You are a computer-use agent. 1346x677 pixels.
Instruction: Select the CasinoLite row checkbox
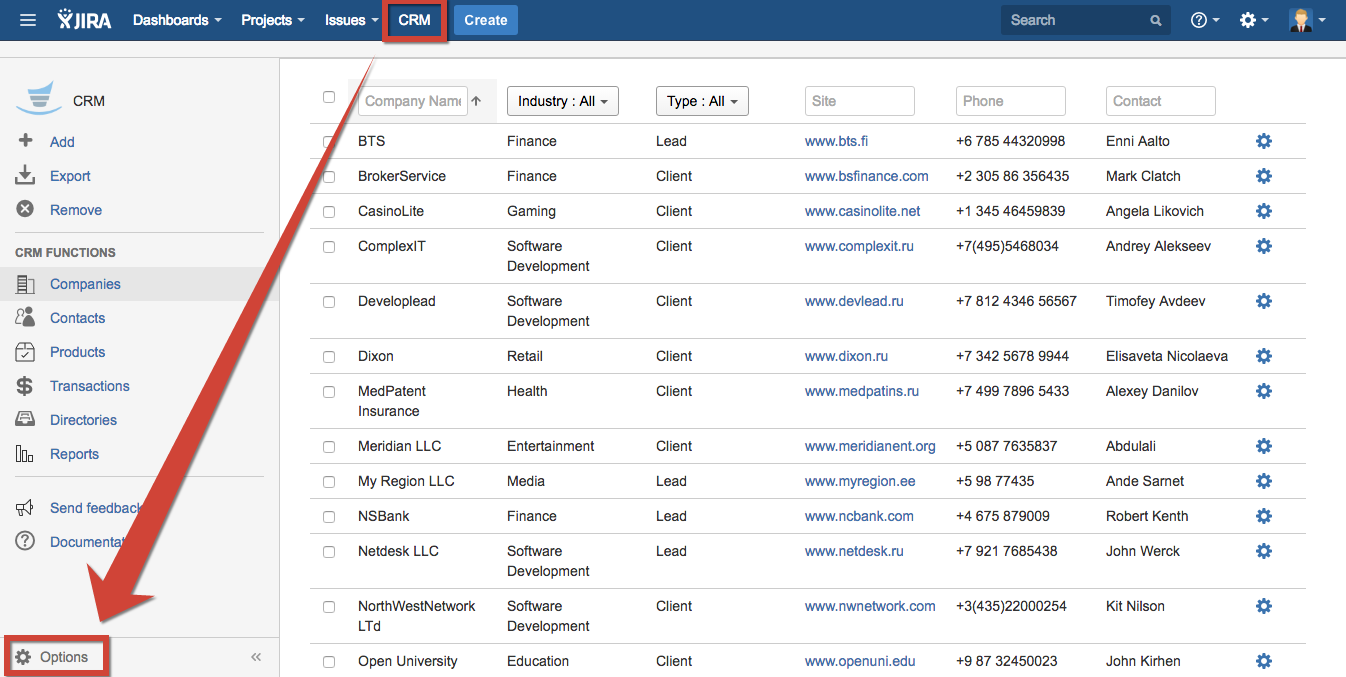(329, 212)
